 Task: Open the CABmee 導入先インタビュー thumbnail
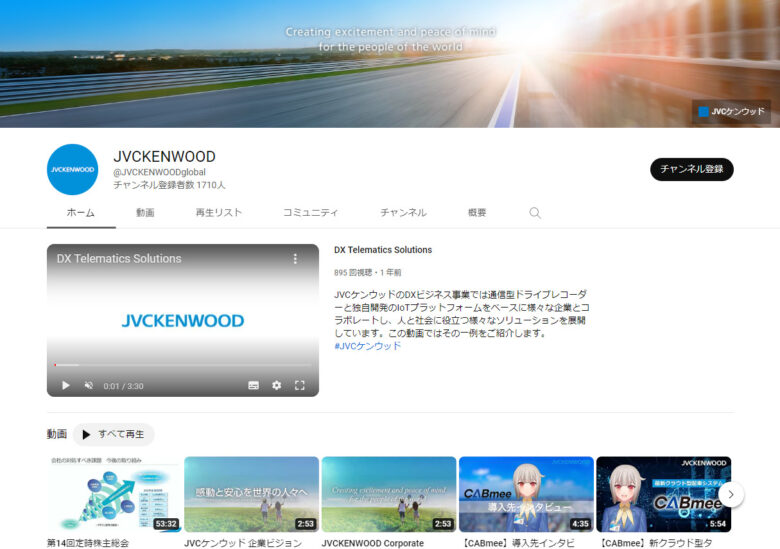(526, 494)
